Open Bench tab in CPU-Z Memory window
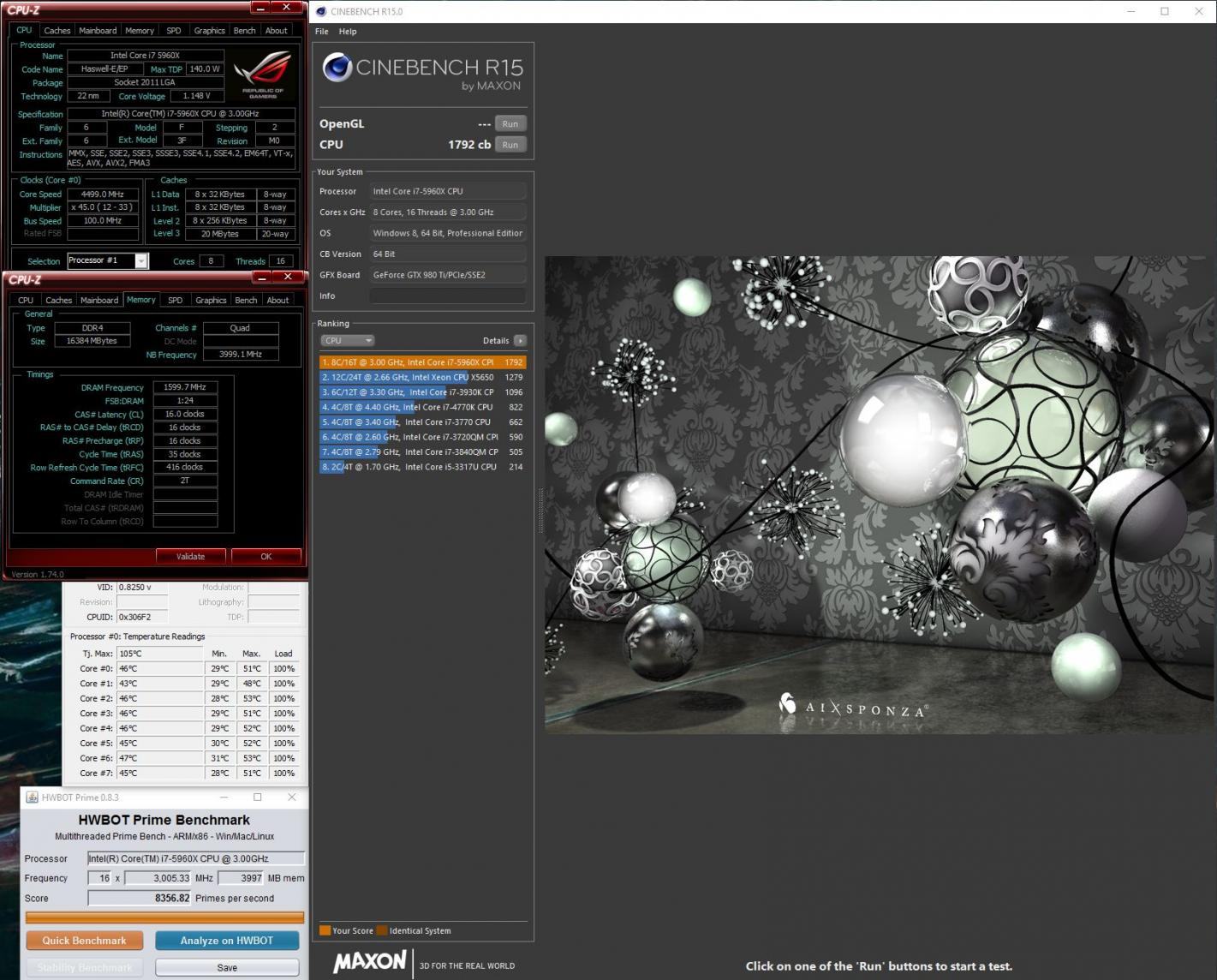 click(246, 300)
